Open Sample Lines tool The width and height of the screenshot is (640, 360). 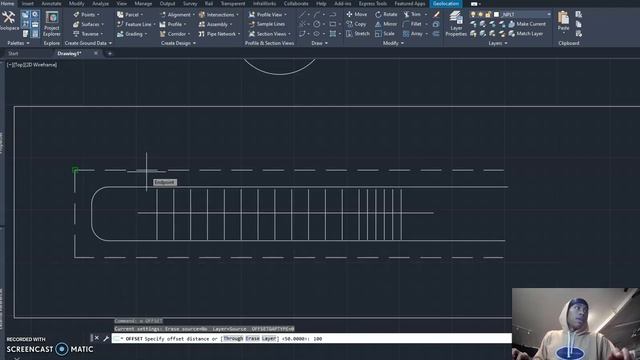pos(267,24)
